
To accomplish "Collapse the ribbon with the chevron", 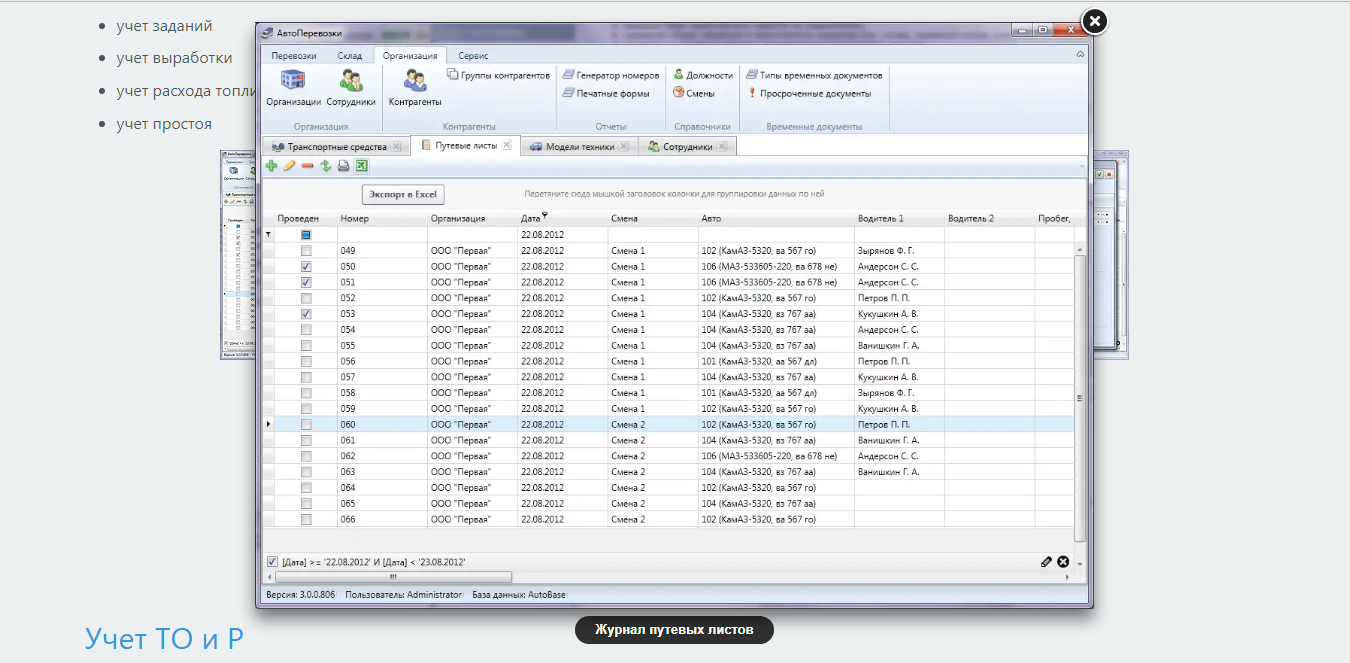I will (1080, 55).
